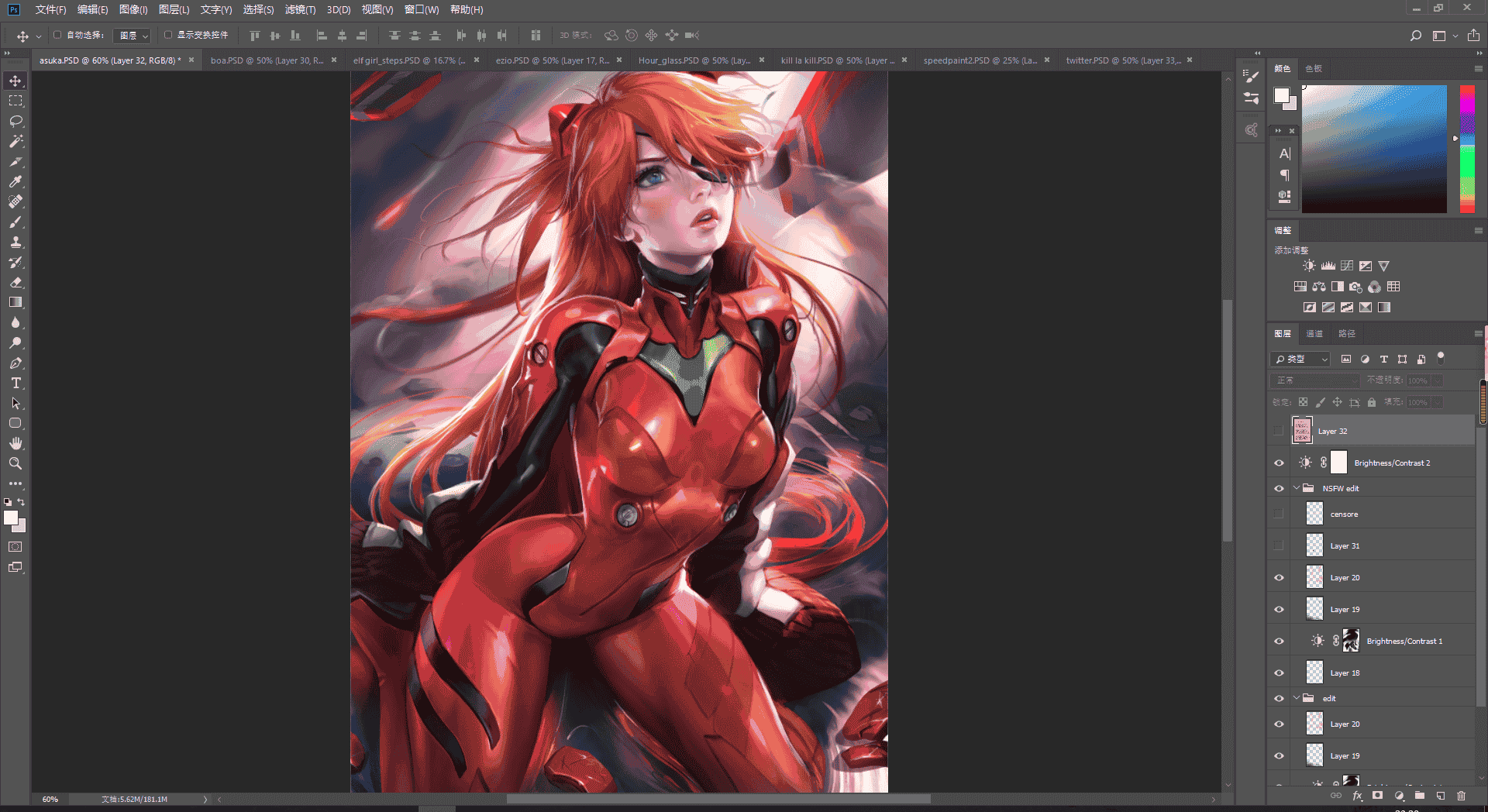Select the Eyedropper tool

[x=15, y=181]
